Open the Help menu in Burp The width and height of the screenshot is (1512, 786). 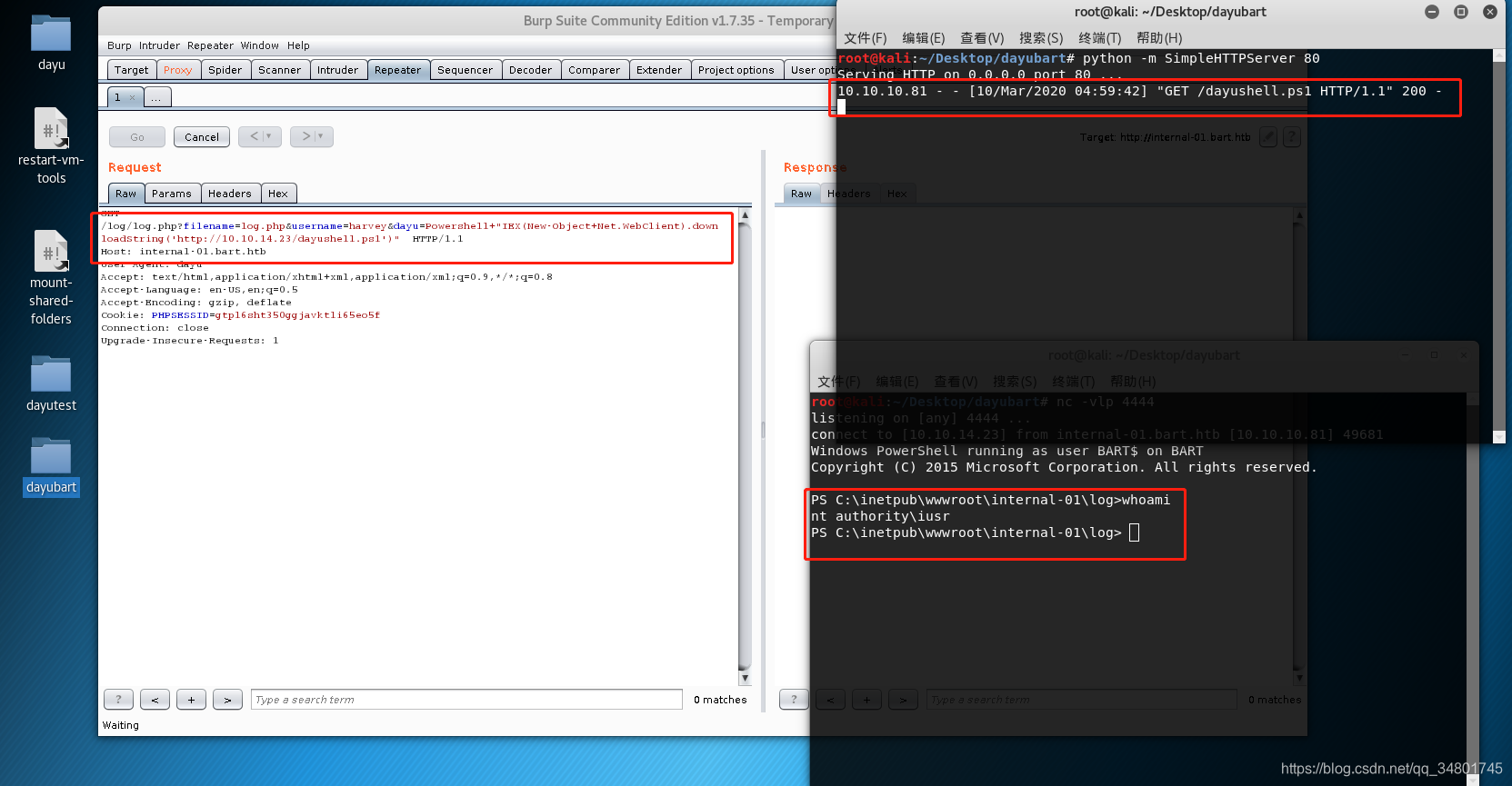point(298,45)
